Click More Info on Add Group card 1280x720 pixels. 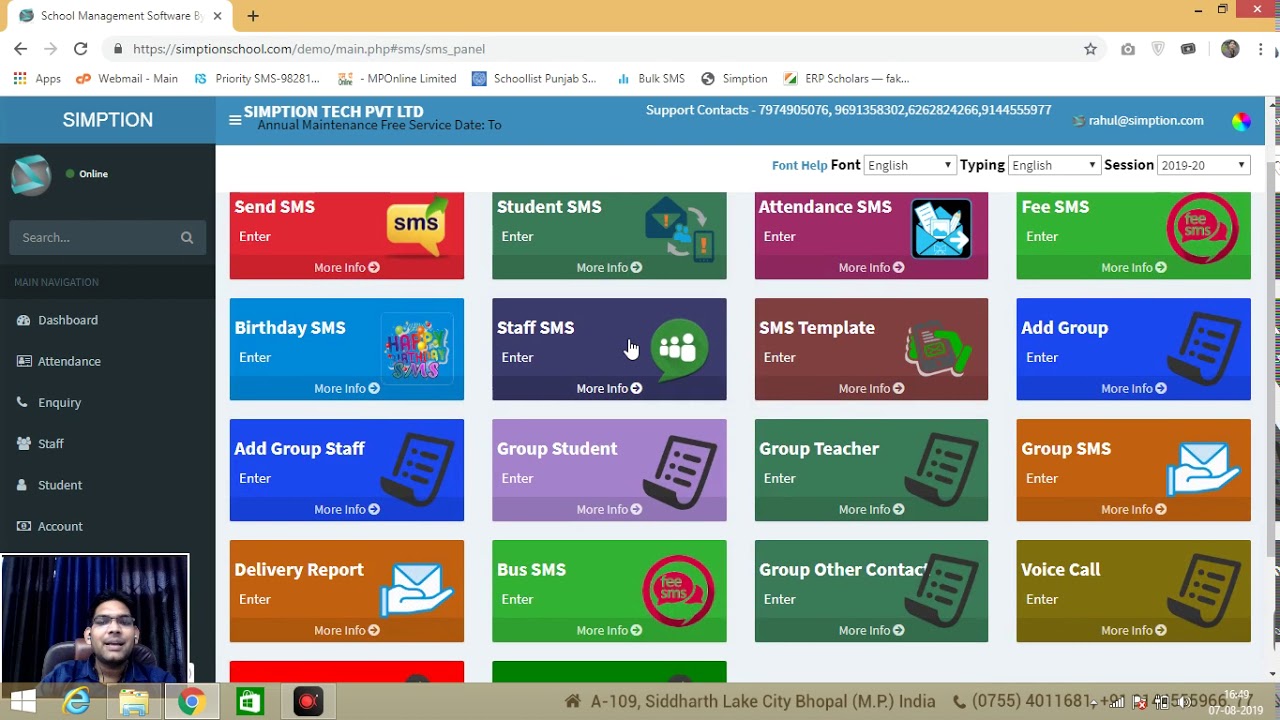[x=1134, y=389]
